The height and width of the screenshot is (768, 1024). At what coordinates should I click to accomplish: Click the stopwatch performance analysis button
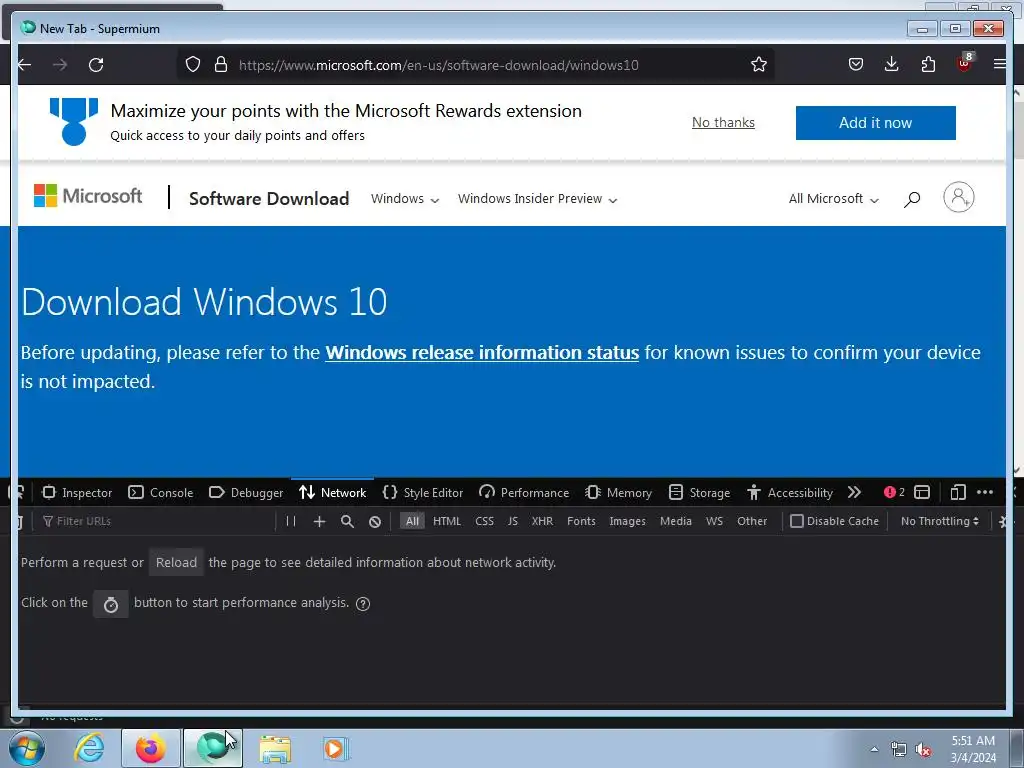(x=111, y=604)
